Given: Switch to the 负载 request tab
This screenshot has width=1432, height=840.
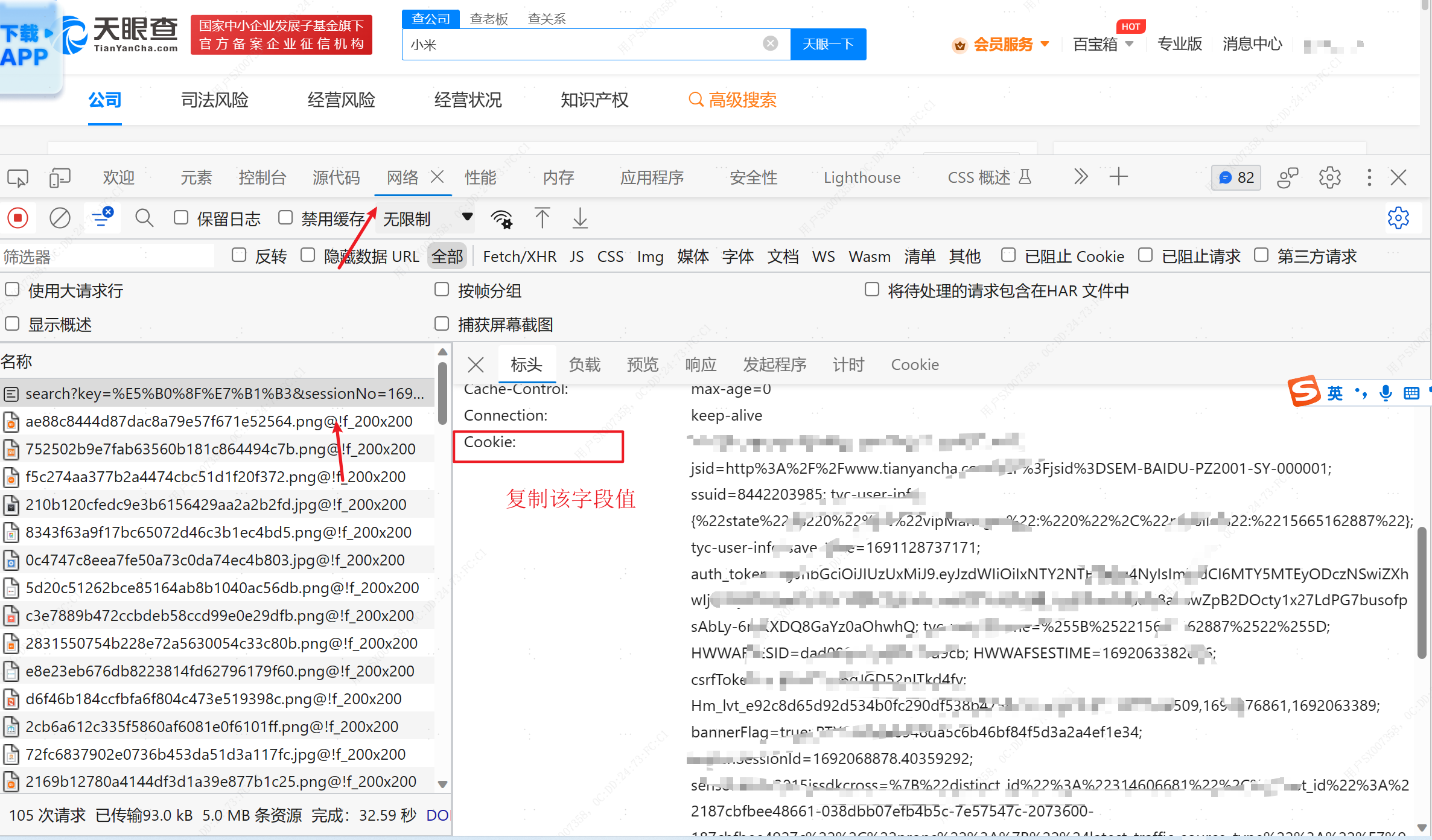Looking at the screenshot, I should [x=584, y=364].
